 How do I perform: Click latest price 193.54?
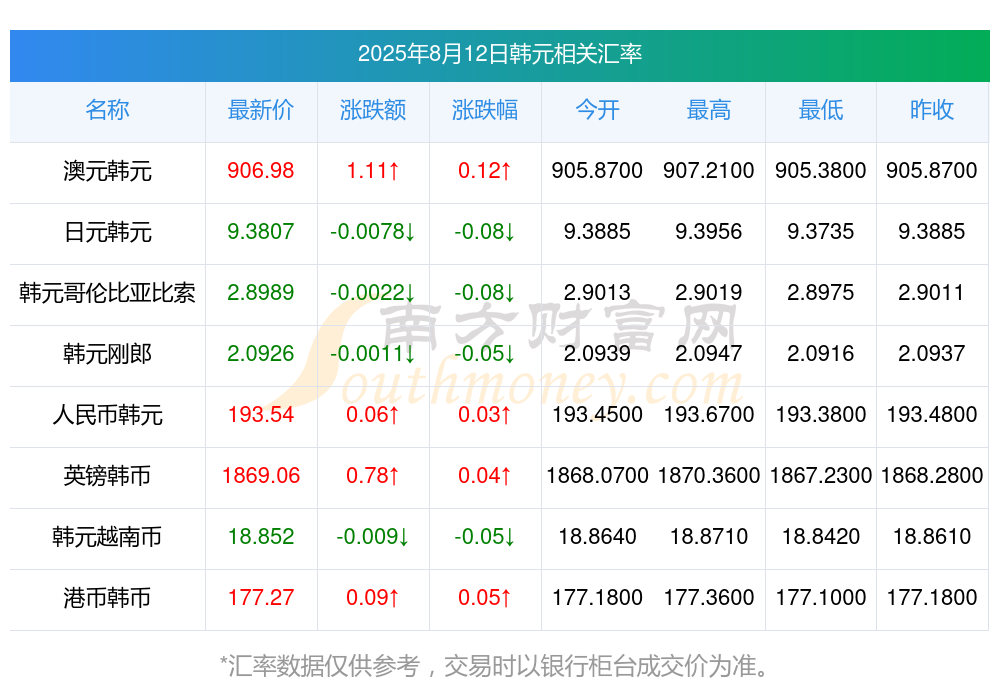pos(261,415)
